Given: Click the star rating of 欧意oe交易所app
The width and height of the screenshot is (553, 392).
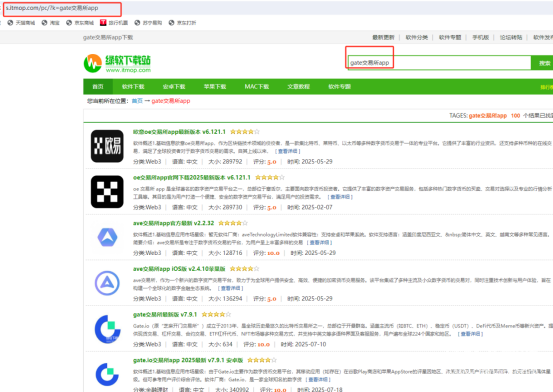Looking at the screenshot, I should click(x=245, y=132).
